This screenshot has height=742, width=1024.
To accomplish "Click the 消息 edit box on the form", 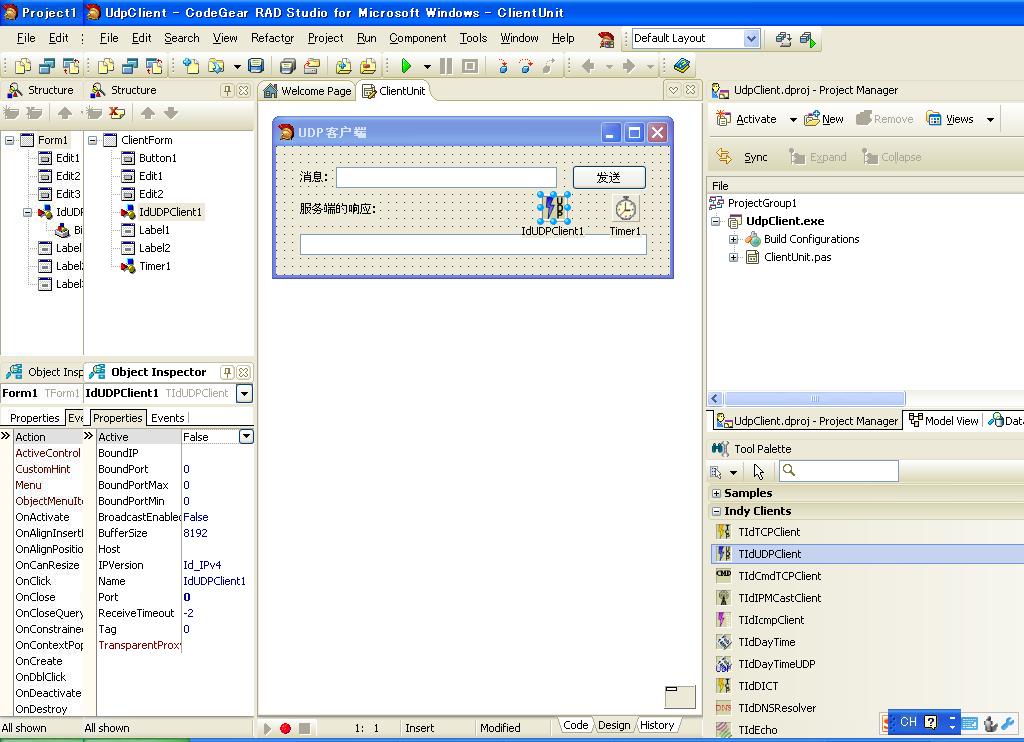I will click(x=447, y=178).
